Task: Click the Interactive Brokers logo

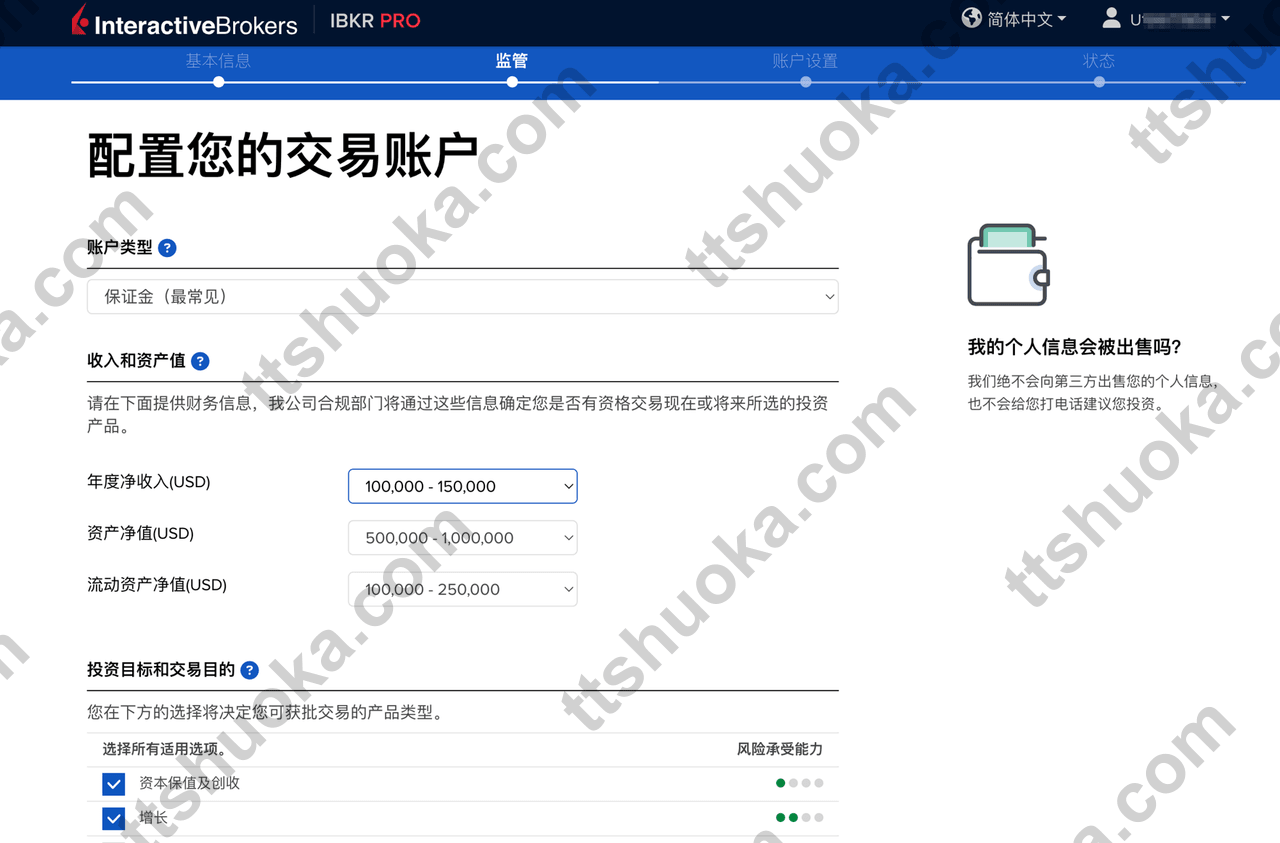Action: [x=185, y=21]
